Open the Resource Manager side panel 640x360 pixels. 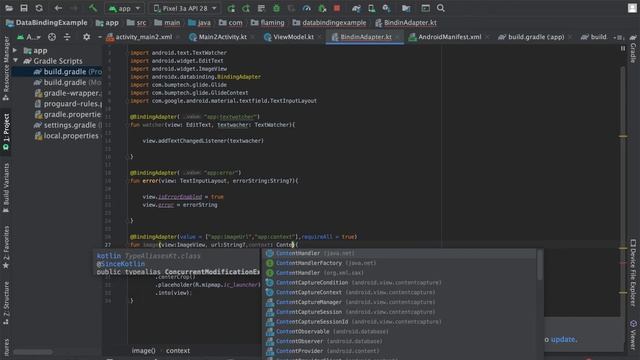point(6,68)
